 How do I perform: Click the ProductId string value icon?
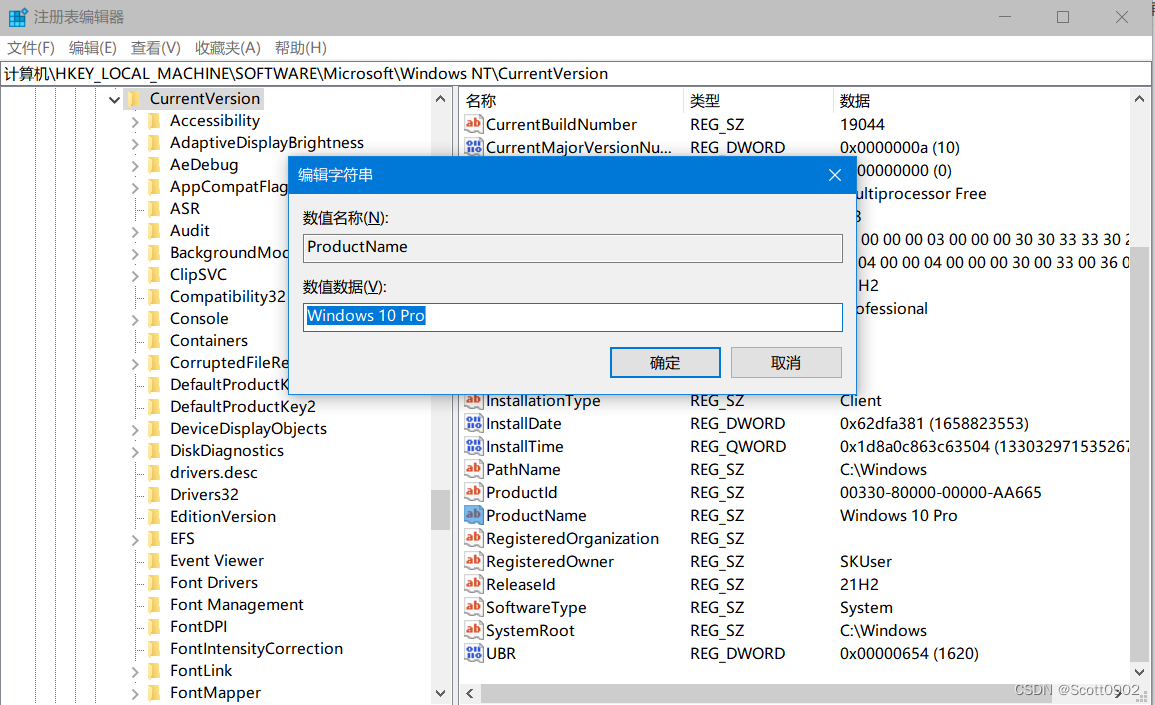pos(474,491)
